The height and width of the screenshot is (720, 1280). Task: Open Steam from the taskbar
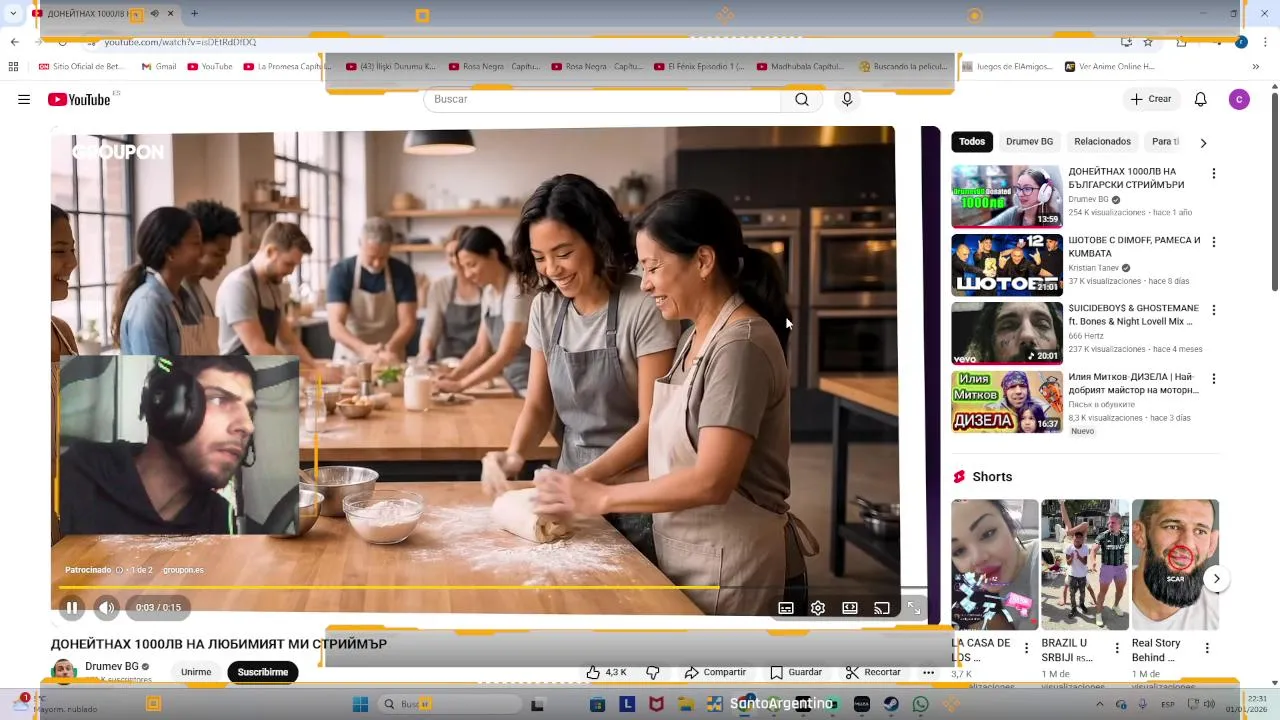pos(890,704)
